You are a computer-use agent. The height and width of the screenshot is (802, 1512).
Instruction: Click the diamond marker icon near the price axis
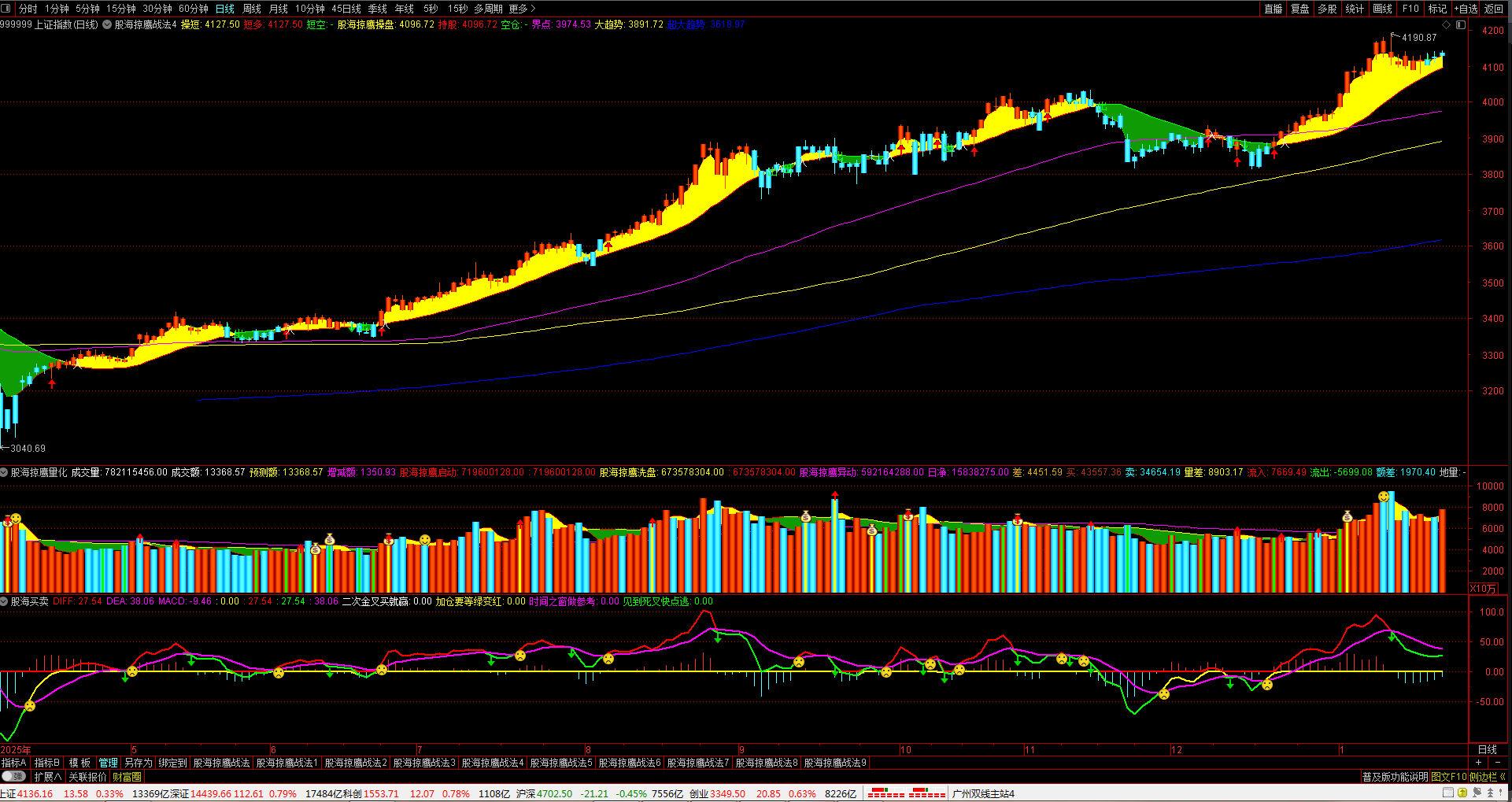[x=1446, y=25]
